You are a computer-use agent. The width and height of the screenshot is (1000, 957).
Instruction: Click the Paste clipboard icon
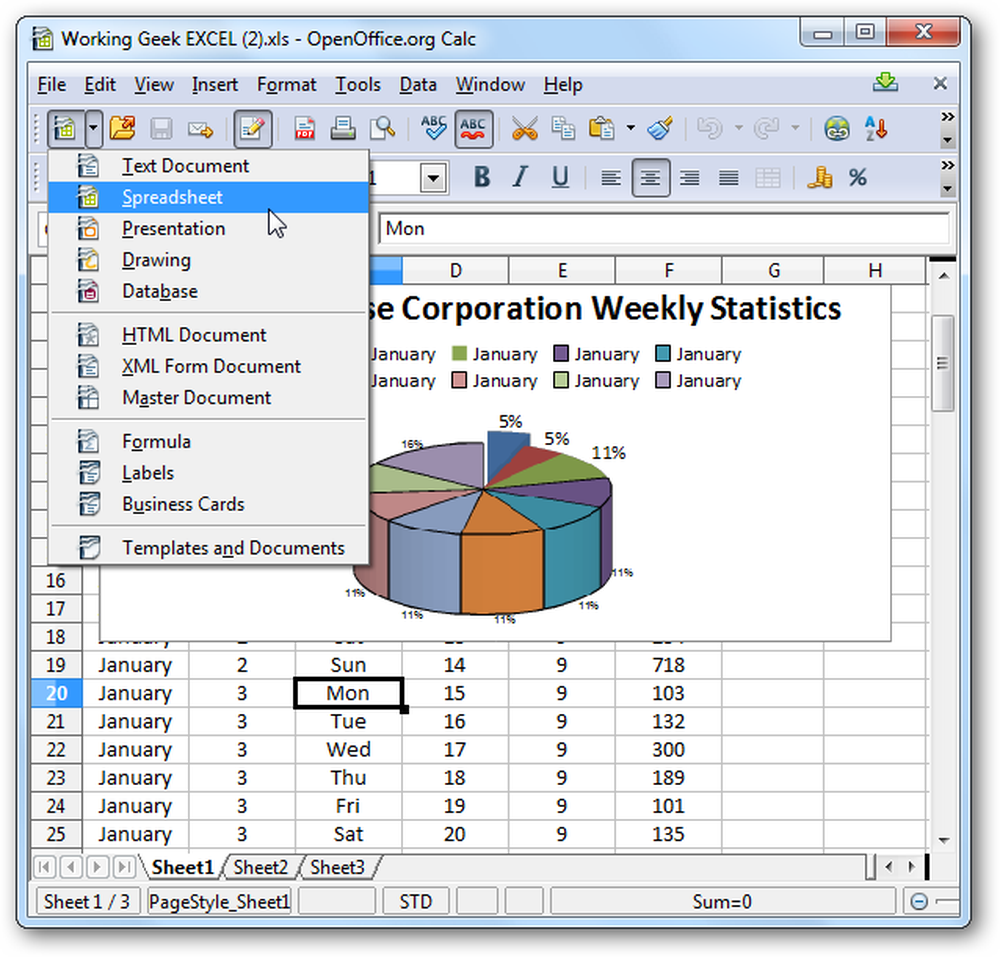(x=601, y=129)
